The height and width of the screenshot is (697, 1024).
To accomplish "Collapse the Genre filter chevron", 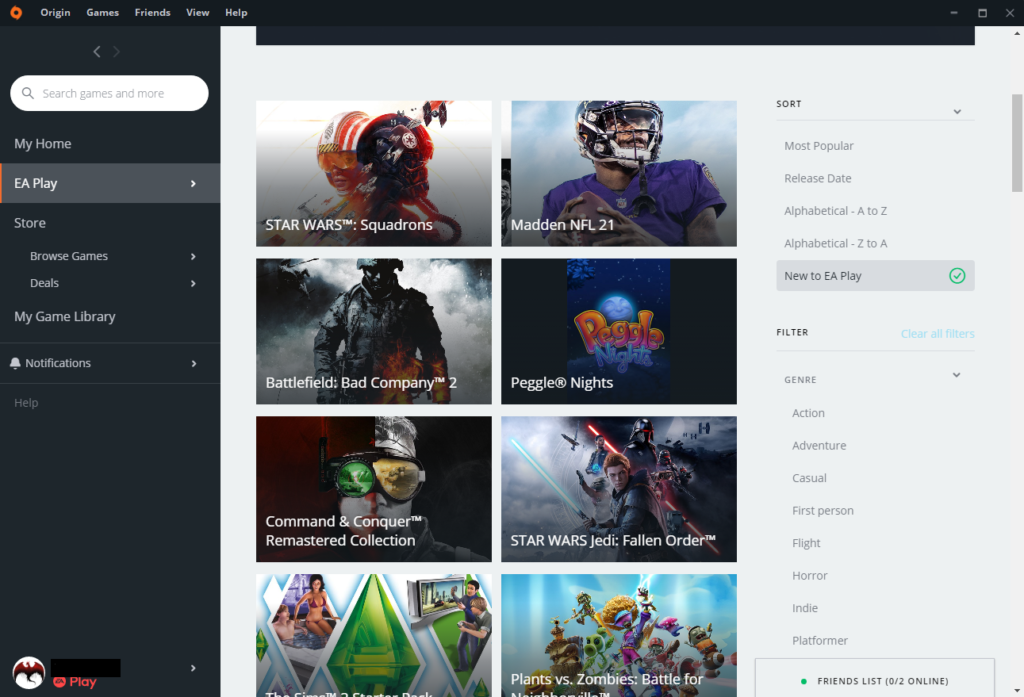I will (956, 375).
